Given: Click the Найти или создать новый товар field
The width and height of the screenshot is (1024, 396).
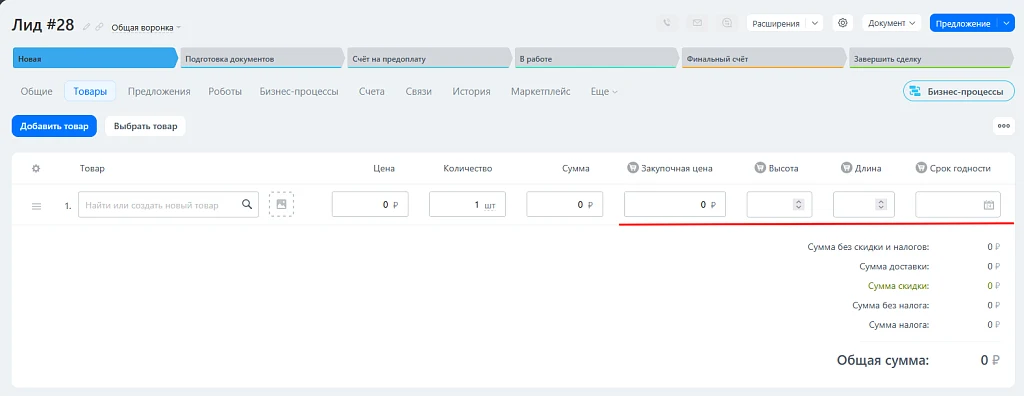Looking at the screenshot, I should point(168,205).
